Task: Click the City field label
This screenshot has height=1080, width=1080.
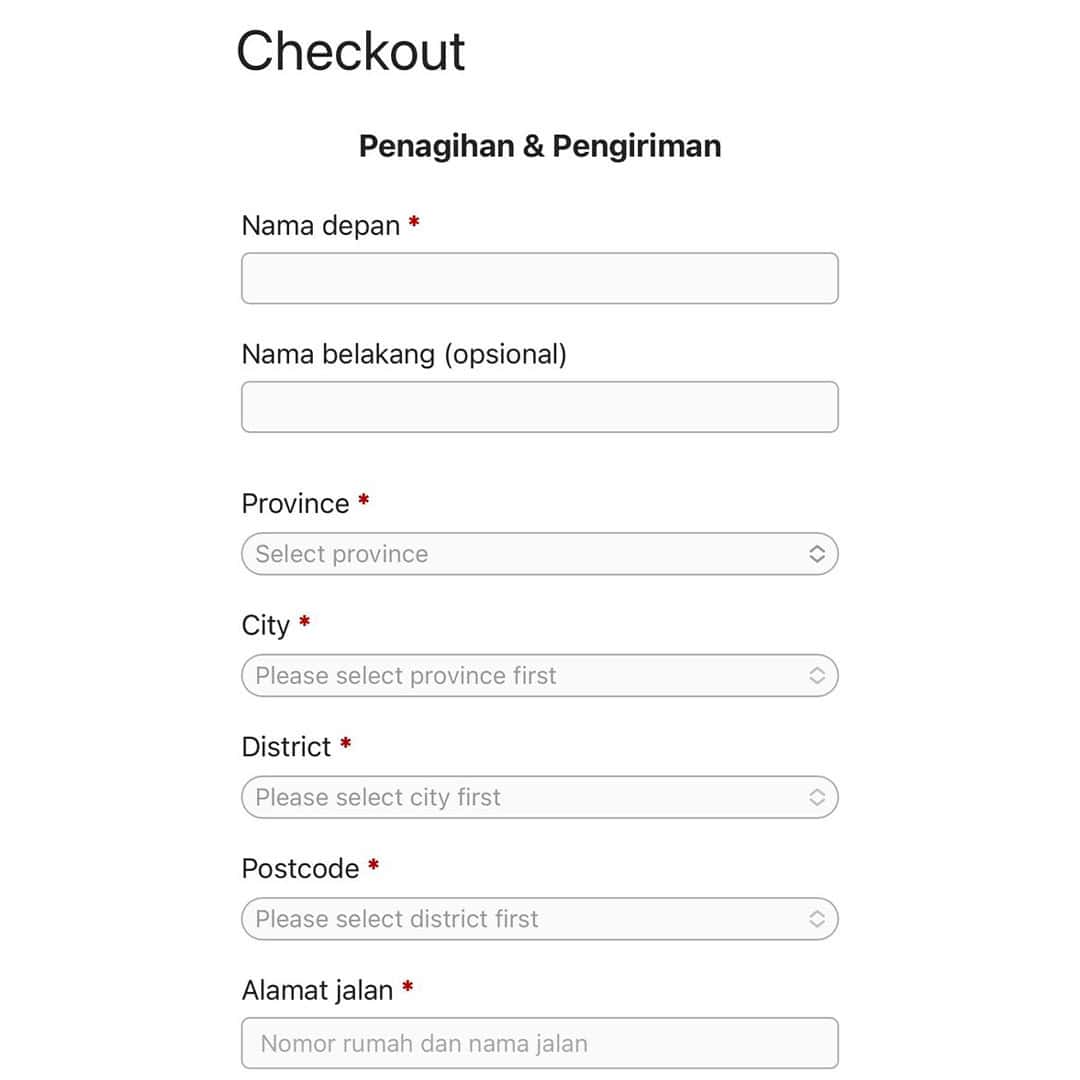Action: (x=265, y=625)
